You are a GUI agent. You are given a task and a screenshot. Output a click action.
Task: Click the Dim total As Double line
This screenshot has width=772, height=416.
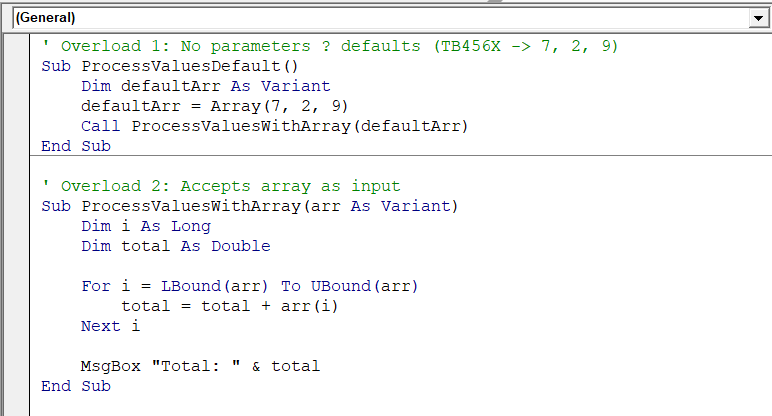click(176, 246)
